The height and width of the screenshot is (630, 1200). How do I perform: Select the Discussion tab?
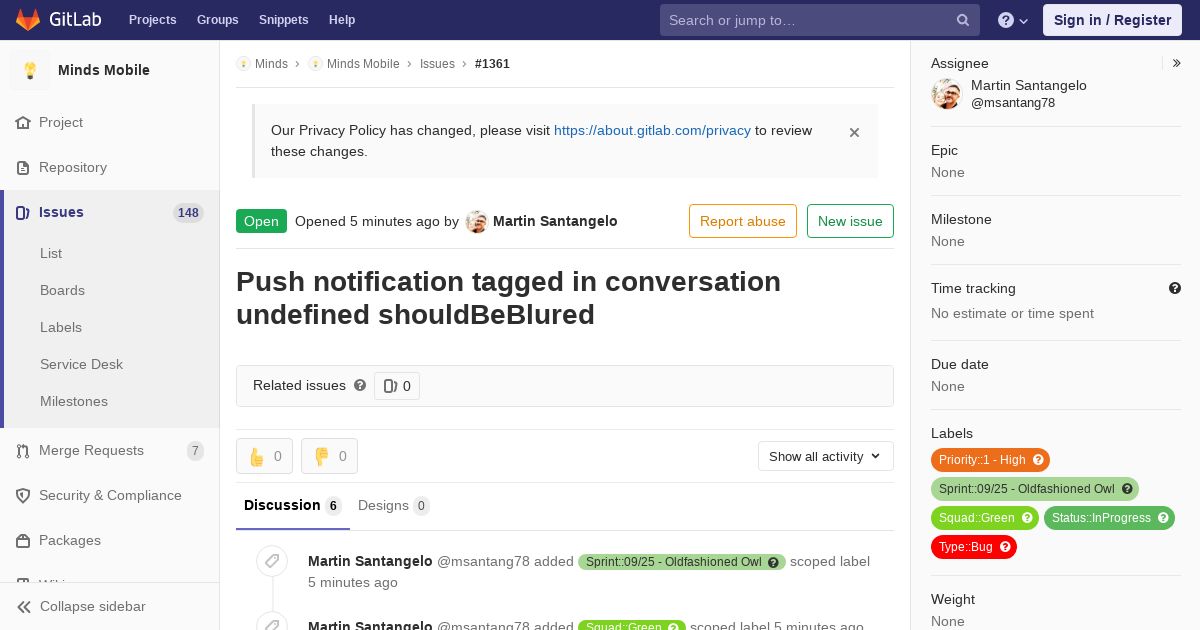tap(293, 506)
